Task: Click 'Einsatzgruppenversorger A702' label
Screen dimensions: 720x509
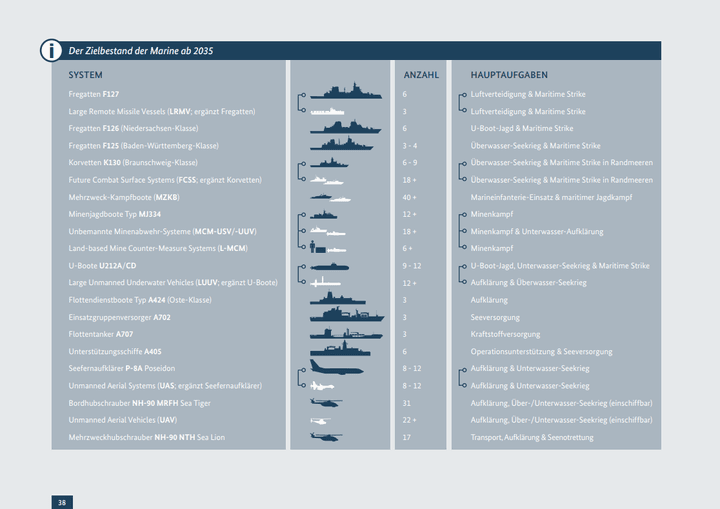Action: point(119,317)
